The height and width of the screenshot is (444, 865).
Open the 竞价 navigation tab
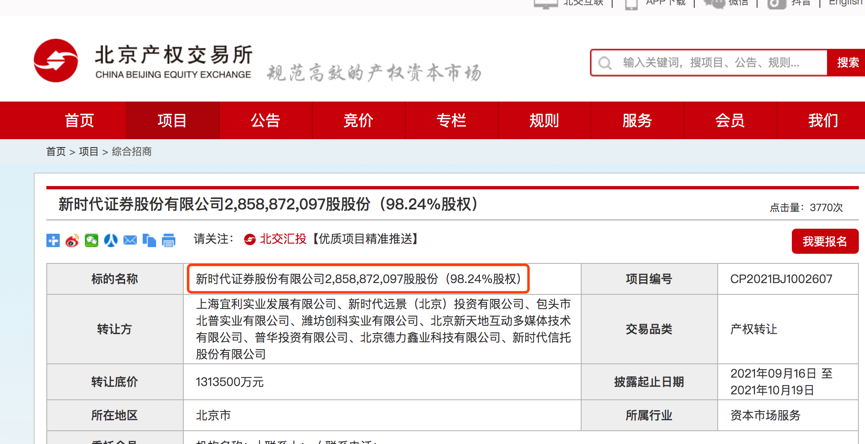(359, 120)
